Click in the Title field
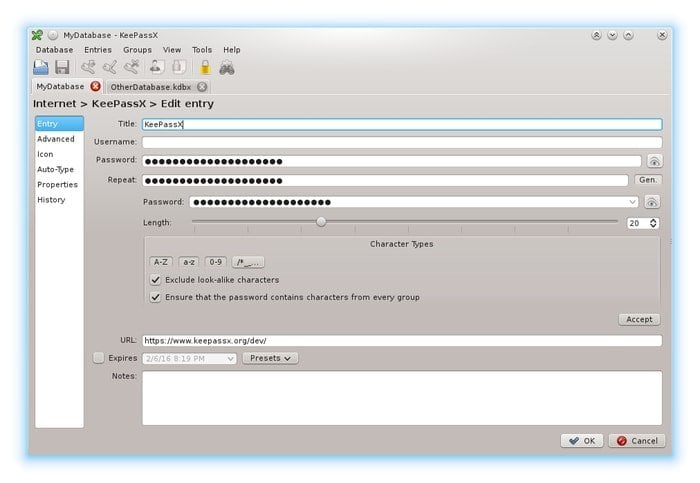The width and height of the screenshot is (700, 483). pos(402,124)
